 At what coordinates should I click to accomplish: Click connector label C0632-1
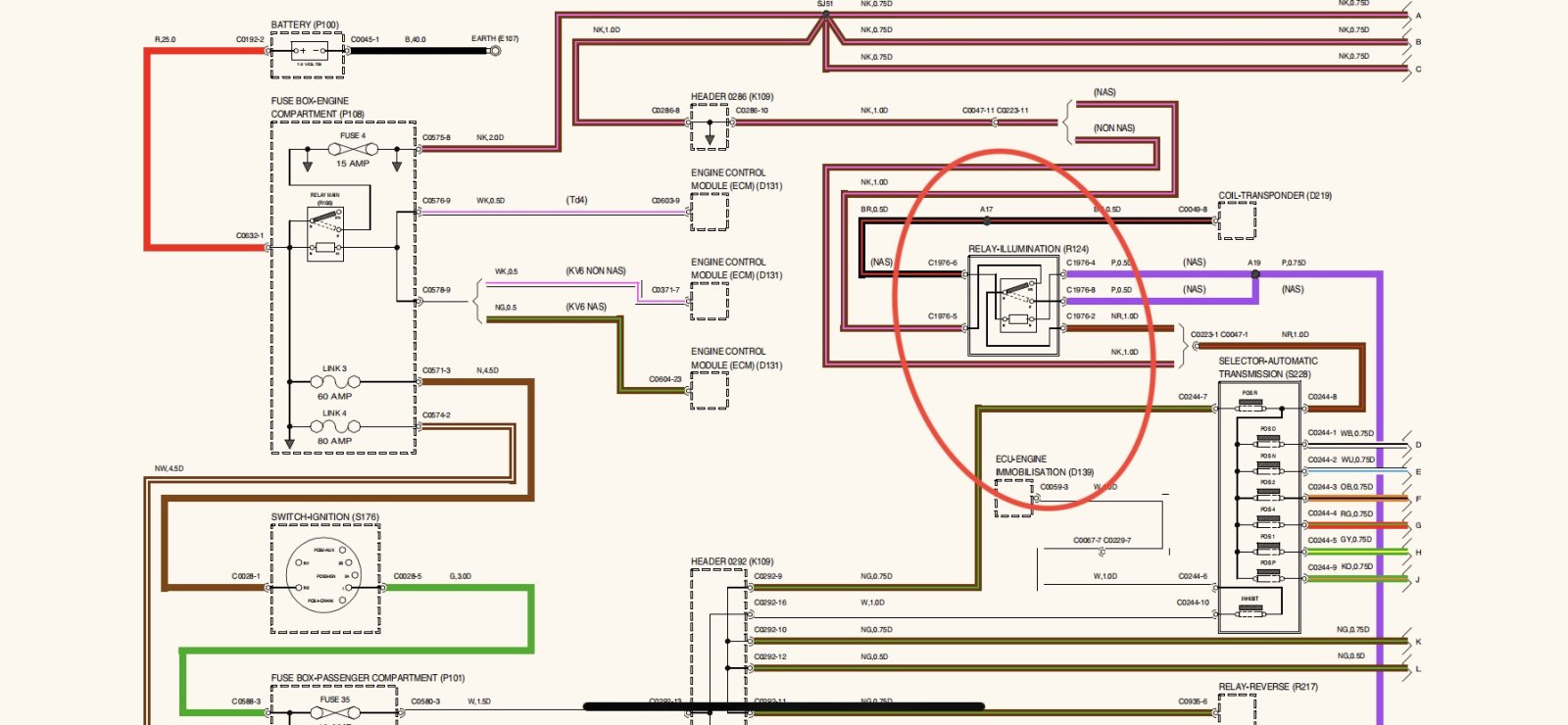(x=249, y=235)
